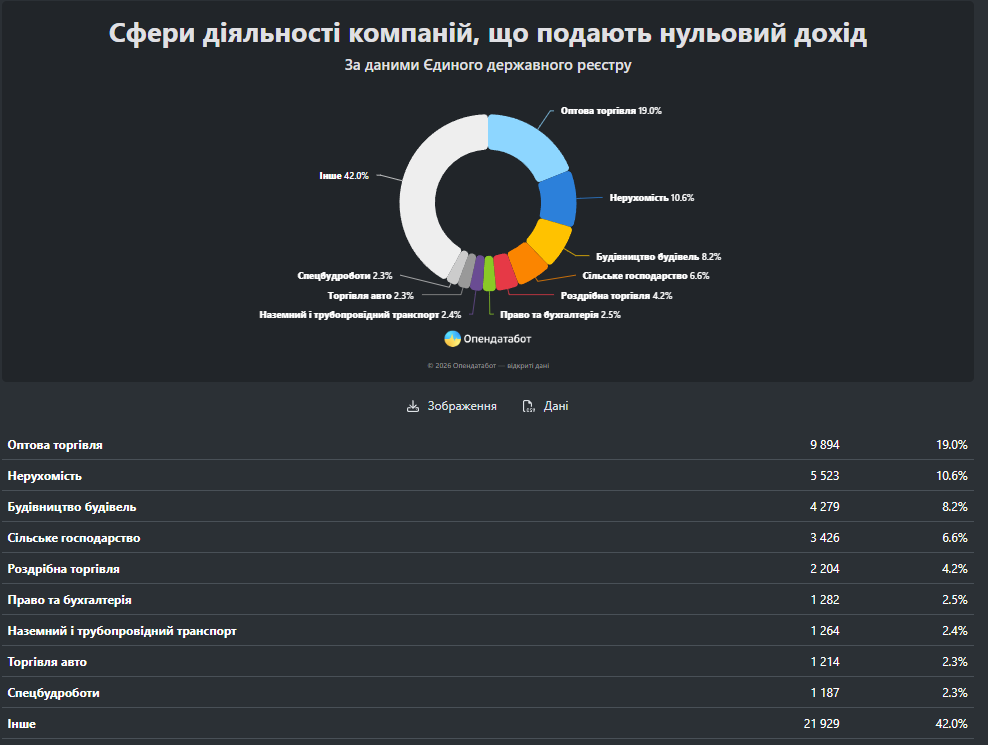Click the table percentage 2.4%
The height and width of the screenshot is (745, 988).
[x=955, y=631]
